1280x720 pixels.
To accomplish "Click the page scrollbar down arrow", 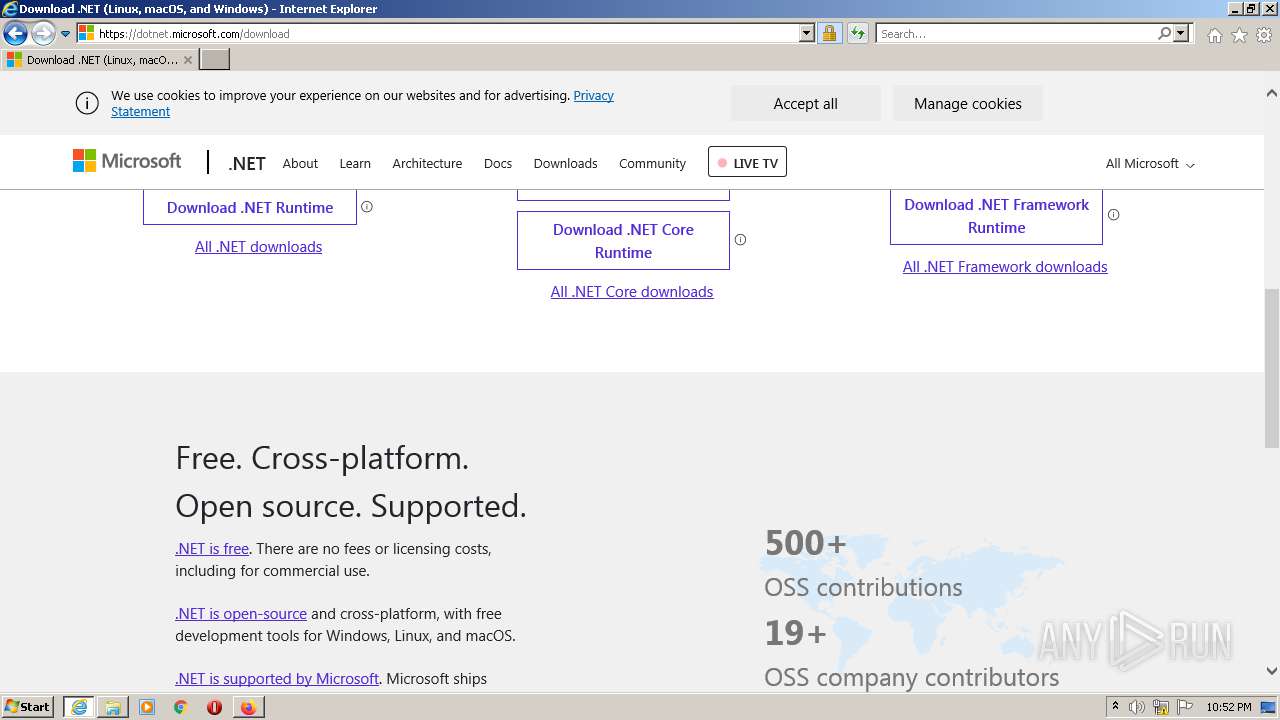I will click(1272, 672).
